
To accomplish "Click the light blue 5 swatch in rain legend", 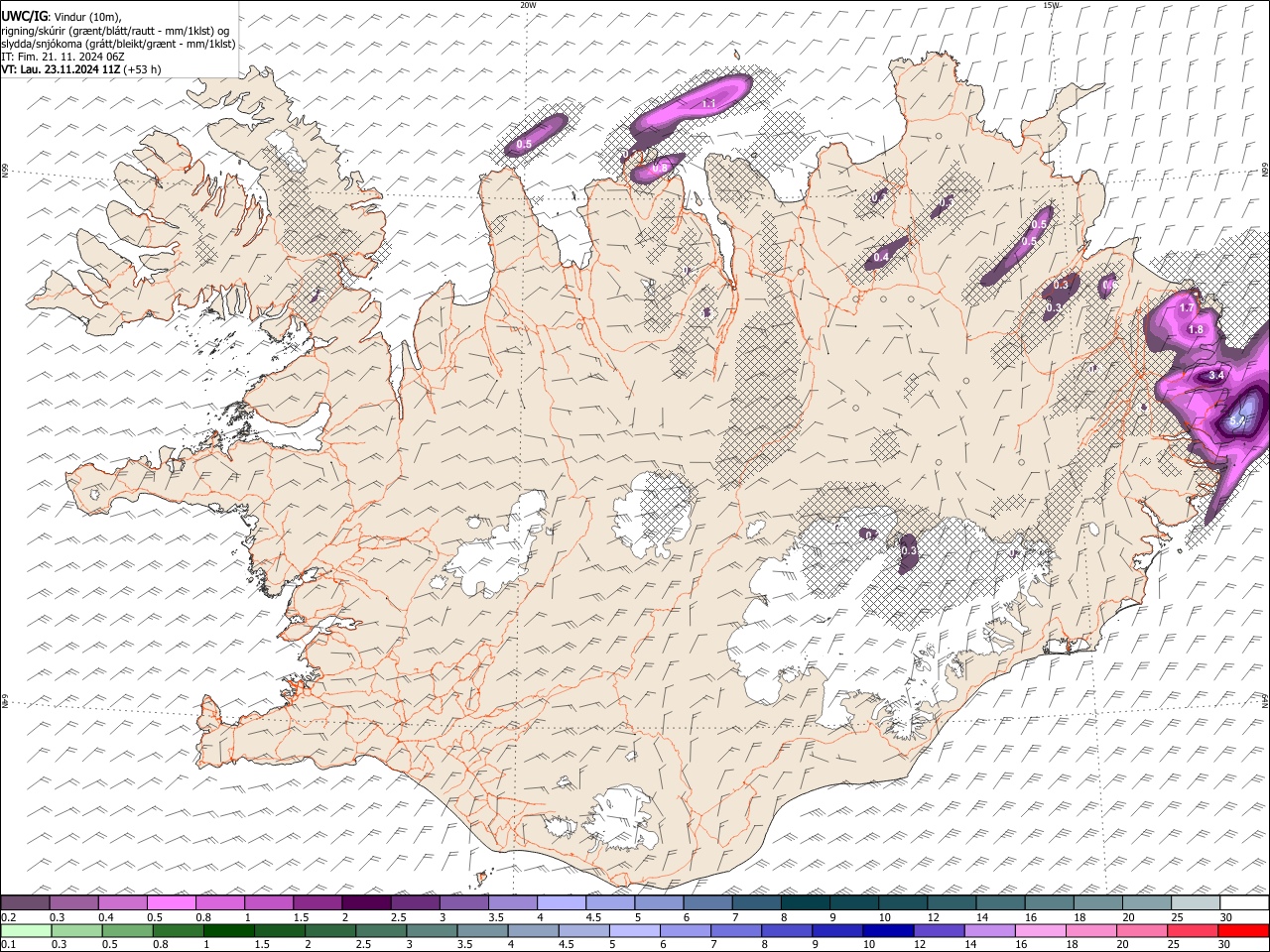I will pos(634,930).
